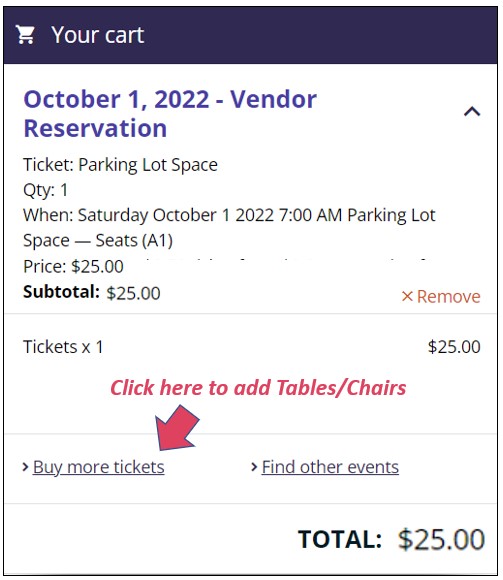This screenshot has height=580, width=503.
Task: Click the TOTAL $25.00 amount
Action: 441,539
